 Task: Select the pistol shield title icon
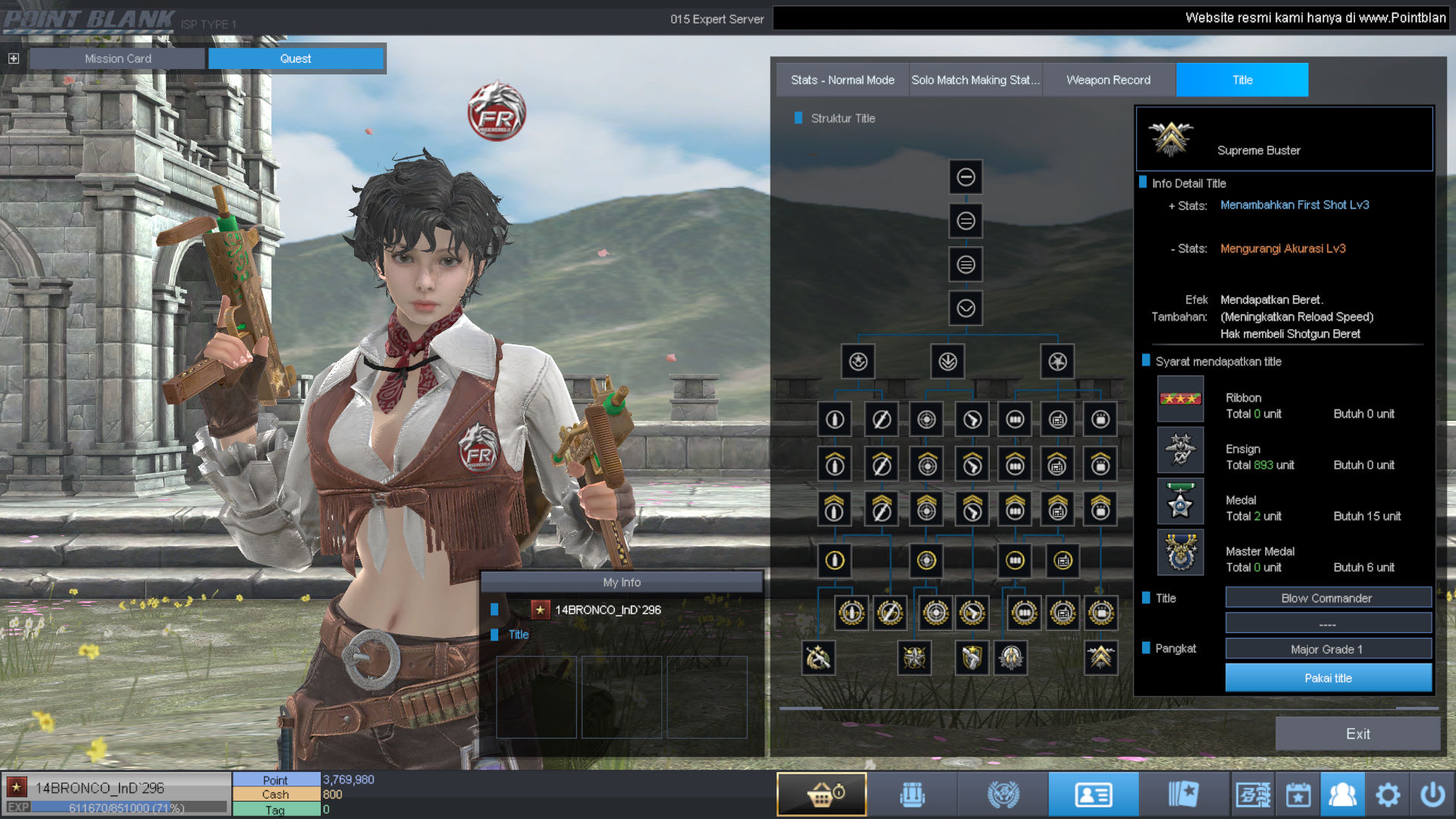971,657
